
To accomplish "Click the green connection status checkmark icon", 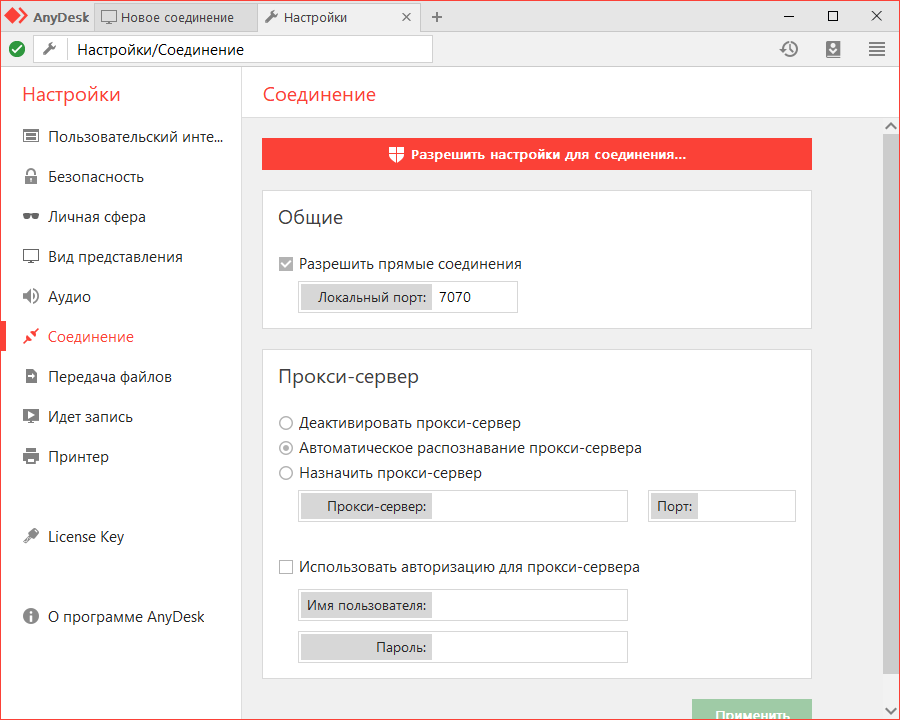I will (x=17, y=49).
